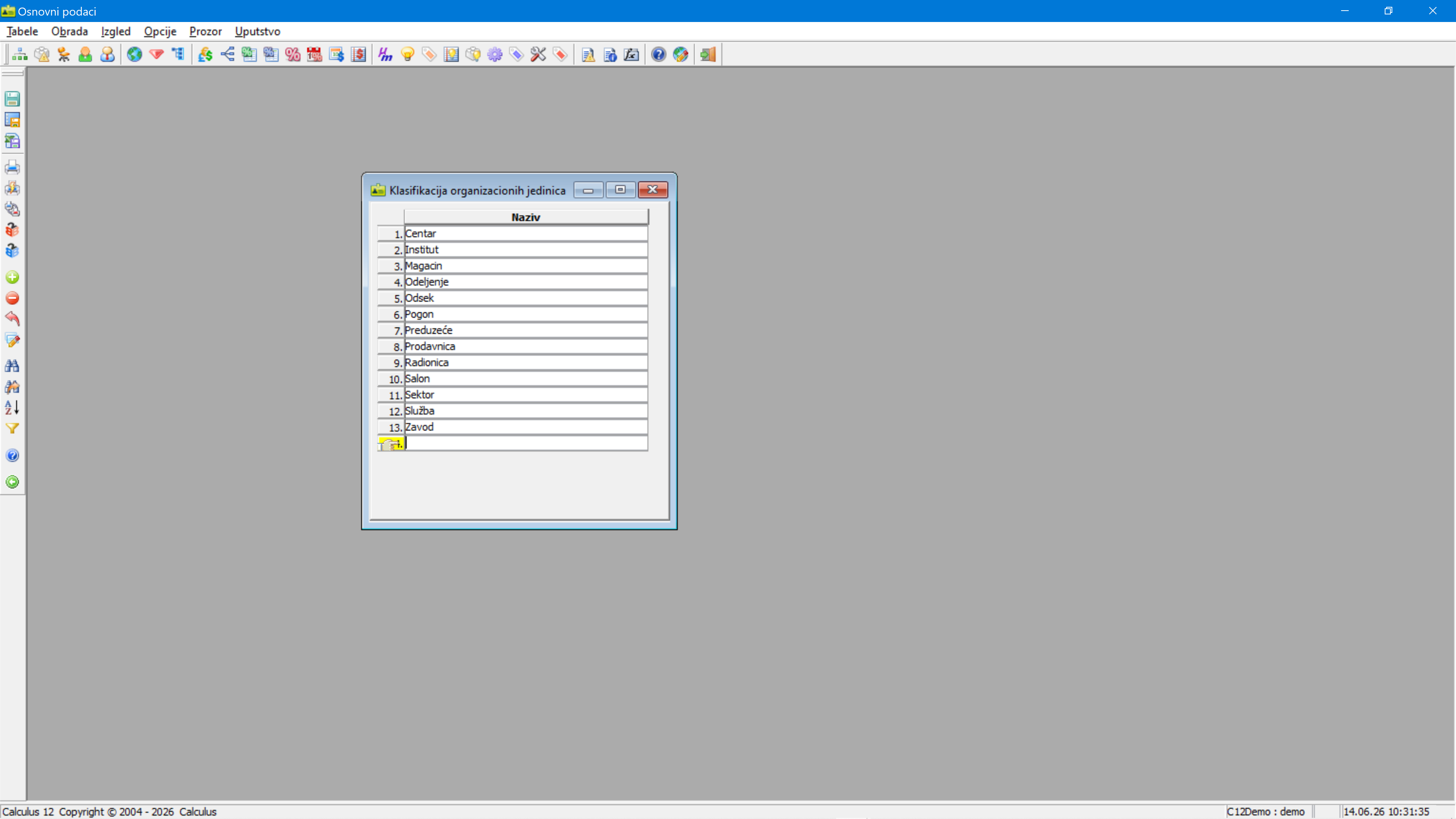Open the Tabele menu
The height and width of the screenshot is (819, 1456).
22,31
